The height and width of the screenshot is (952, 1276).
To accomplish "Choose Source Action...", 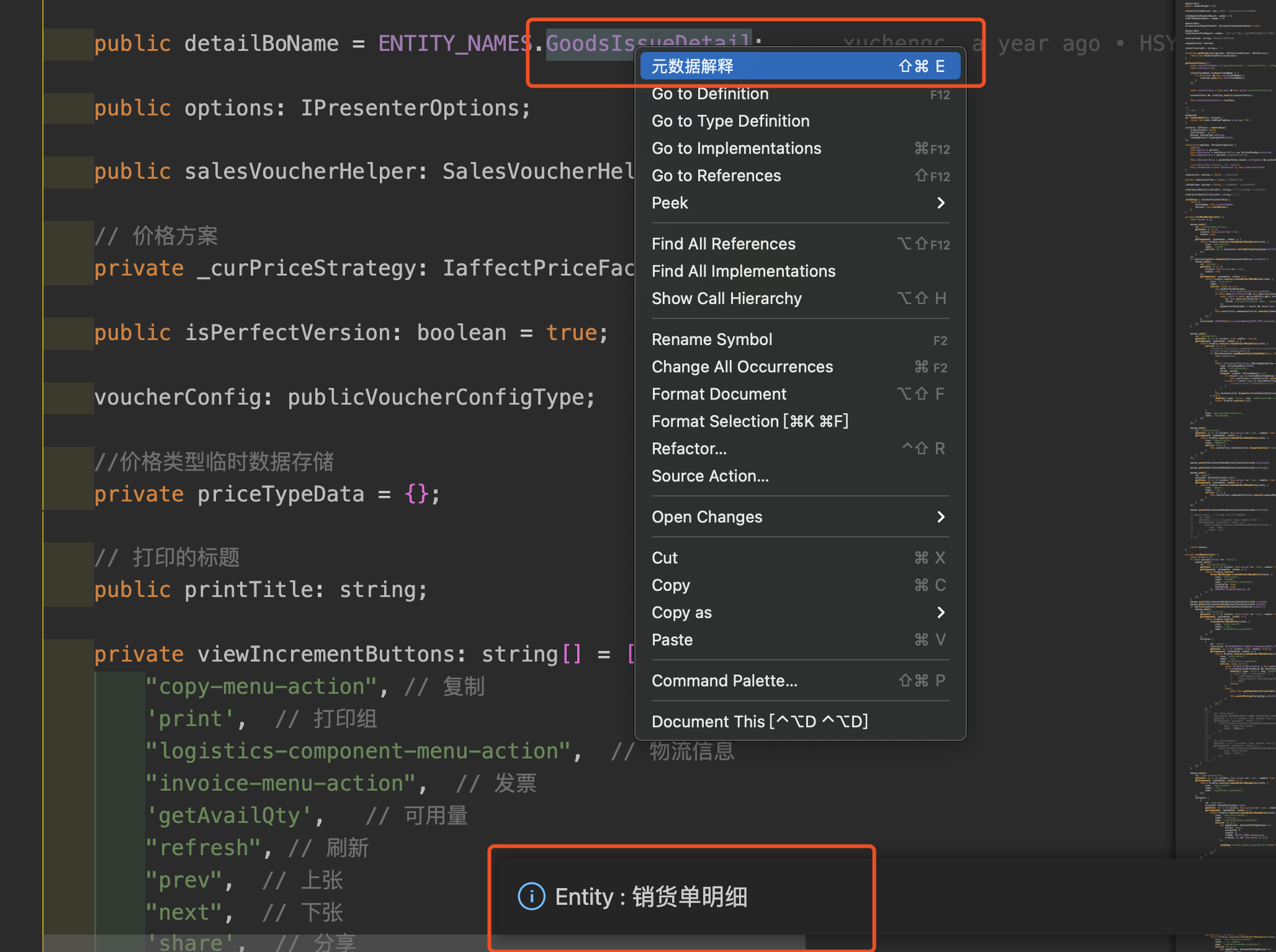I will 800,476.
